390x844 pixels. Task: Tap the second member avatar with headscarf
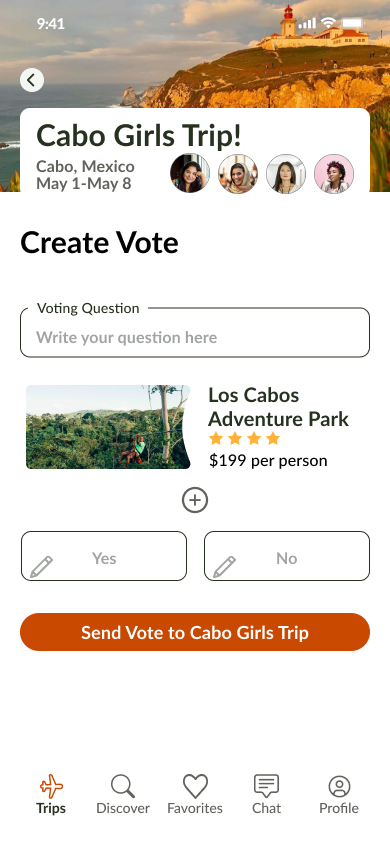[238, 173]
